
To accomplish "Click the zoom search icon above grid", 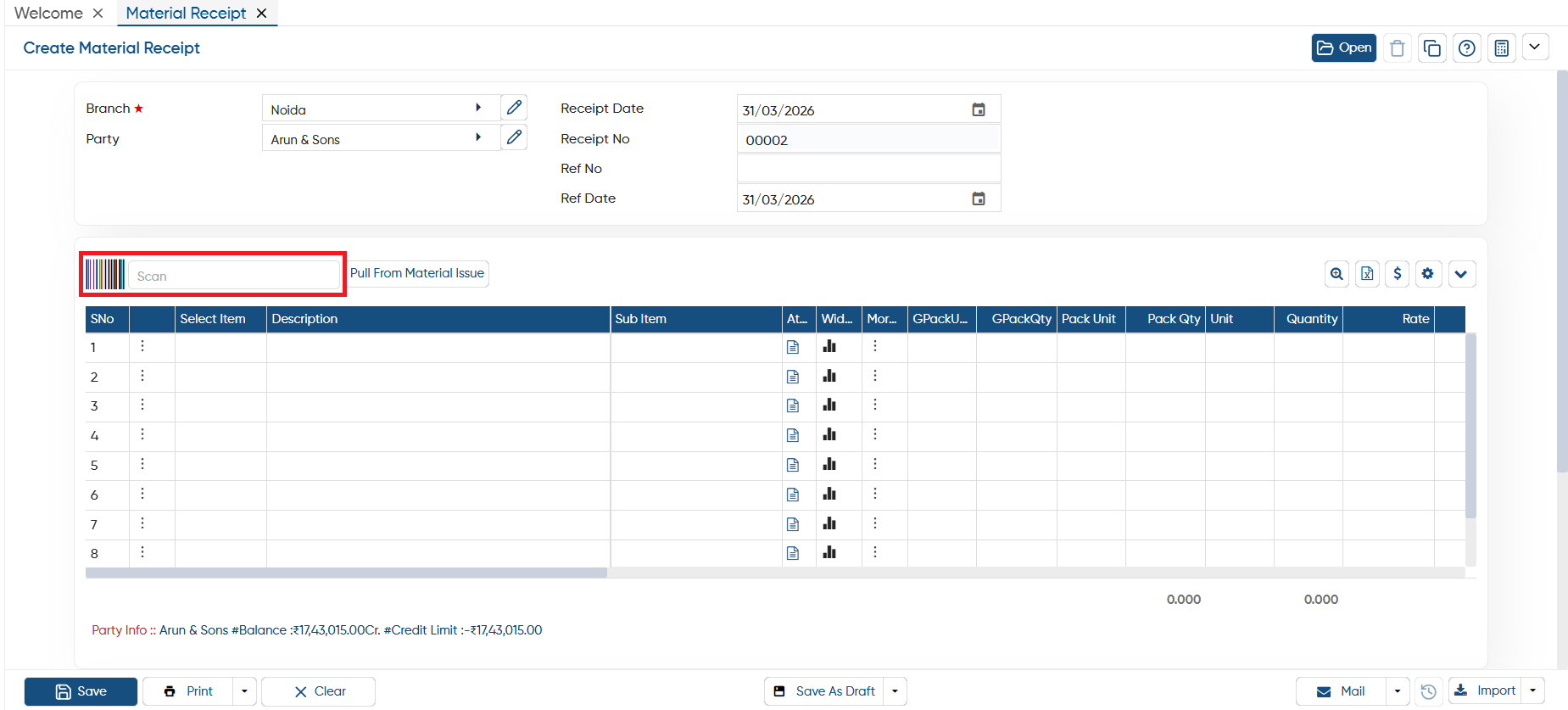I will click(x=1336, y=274).
